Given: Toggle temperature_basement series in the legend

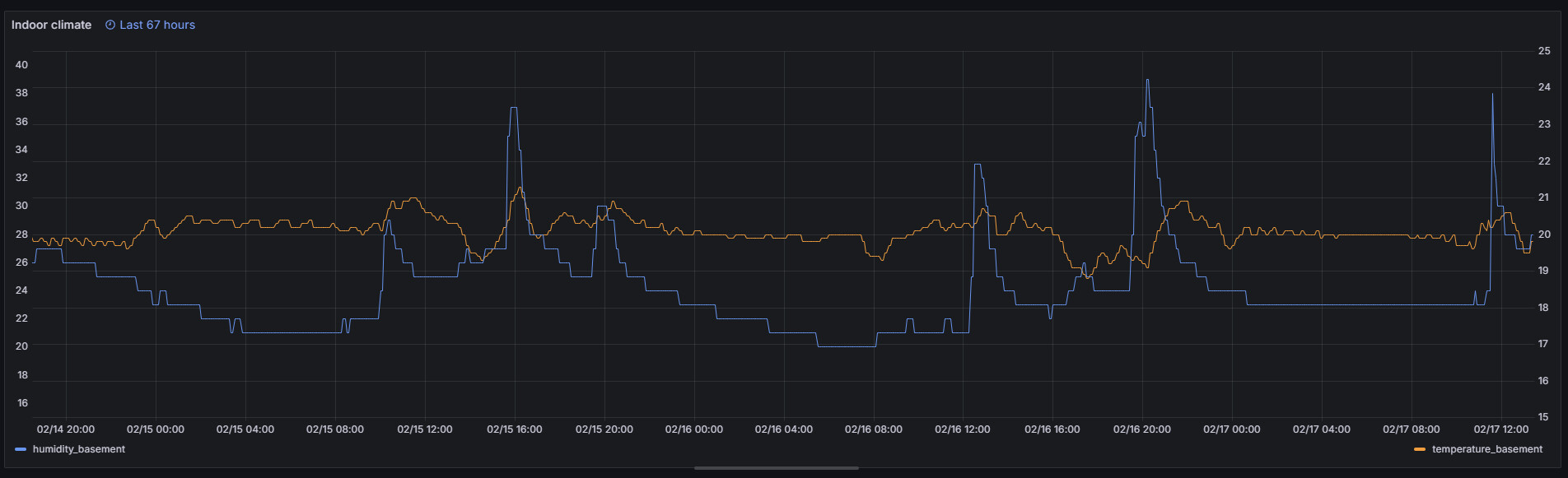Looking at the screenshot, I should [x=1486, y=449].
